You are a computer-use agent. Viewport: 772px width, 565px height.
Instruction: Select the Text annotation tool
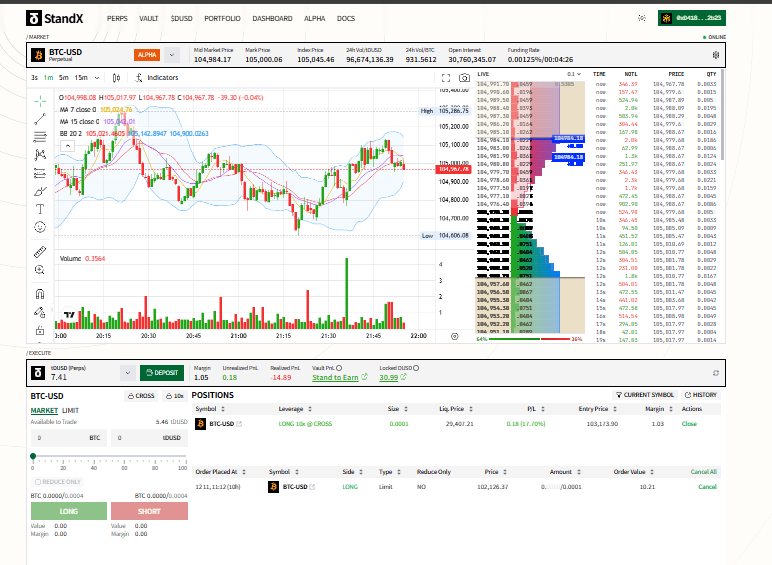point(40,209)
